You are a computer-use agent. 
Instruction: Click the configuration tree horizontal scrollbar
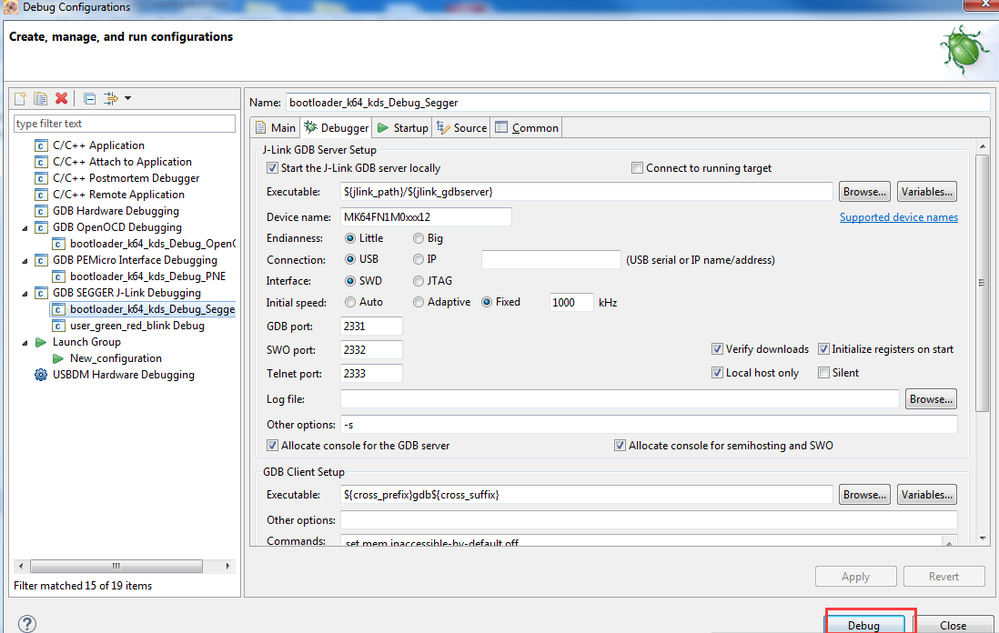click(117, 565)
